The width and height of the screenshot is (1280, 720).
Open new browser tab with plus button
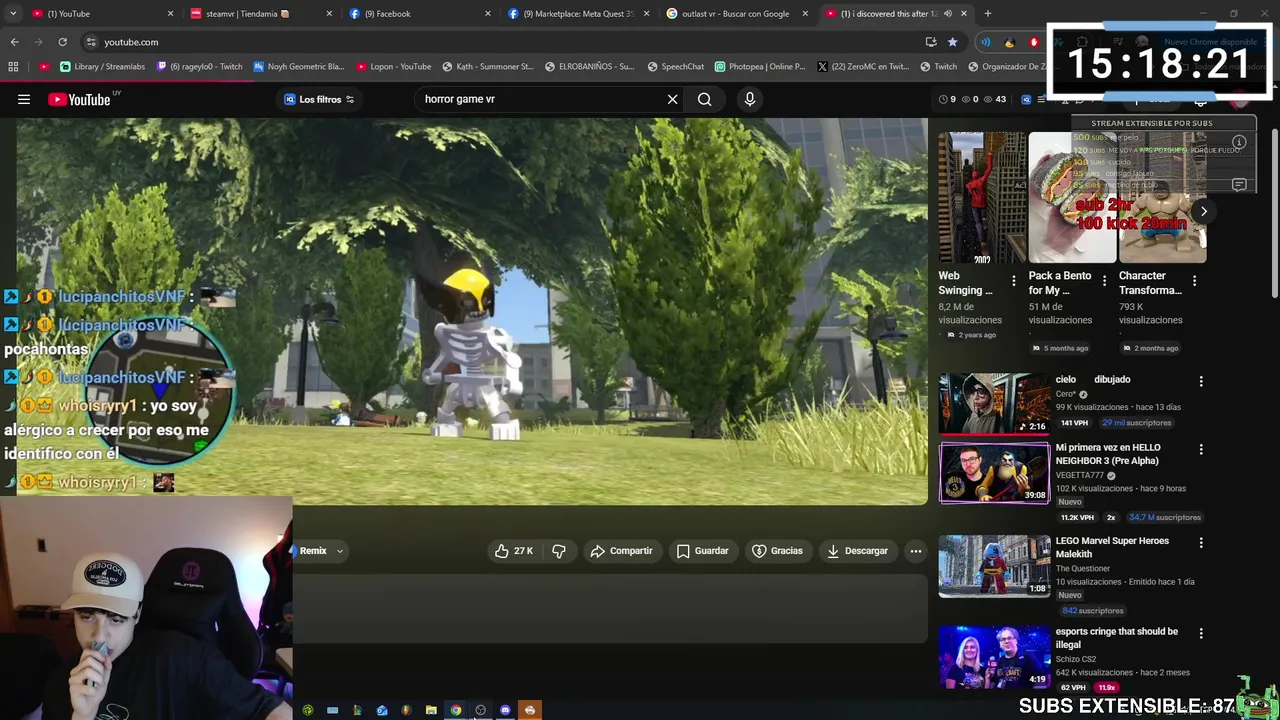point(988,14)
